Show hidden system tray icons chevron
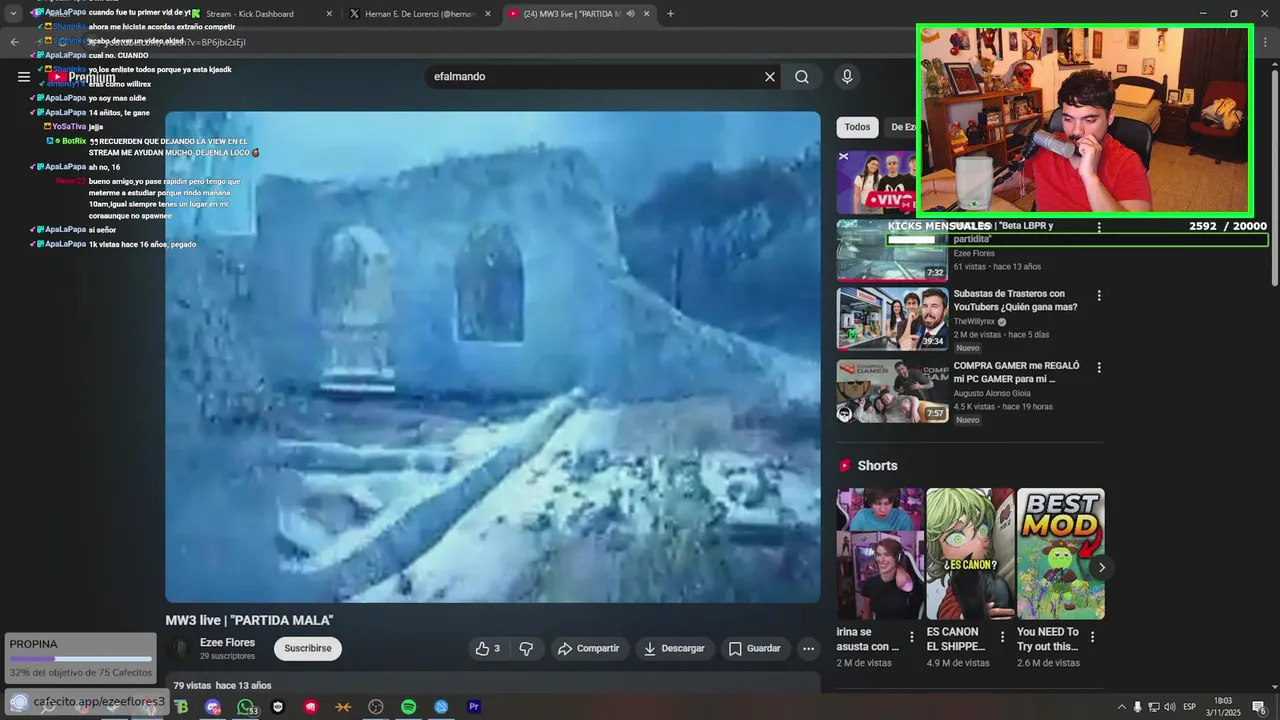This screenshot has height=720, width=1280. 1121,707
